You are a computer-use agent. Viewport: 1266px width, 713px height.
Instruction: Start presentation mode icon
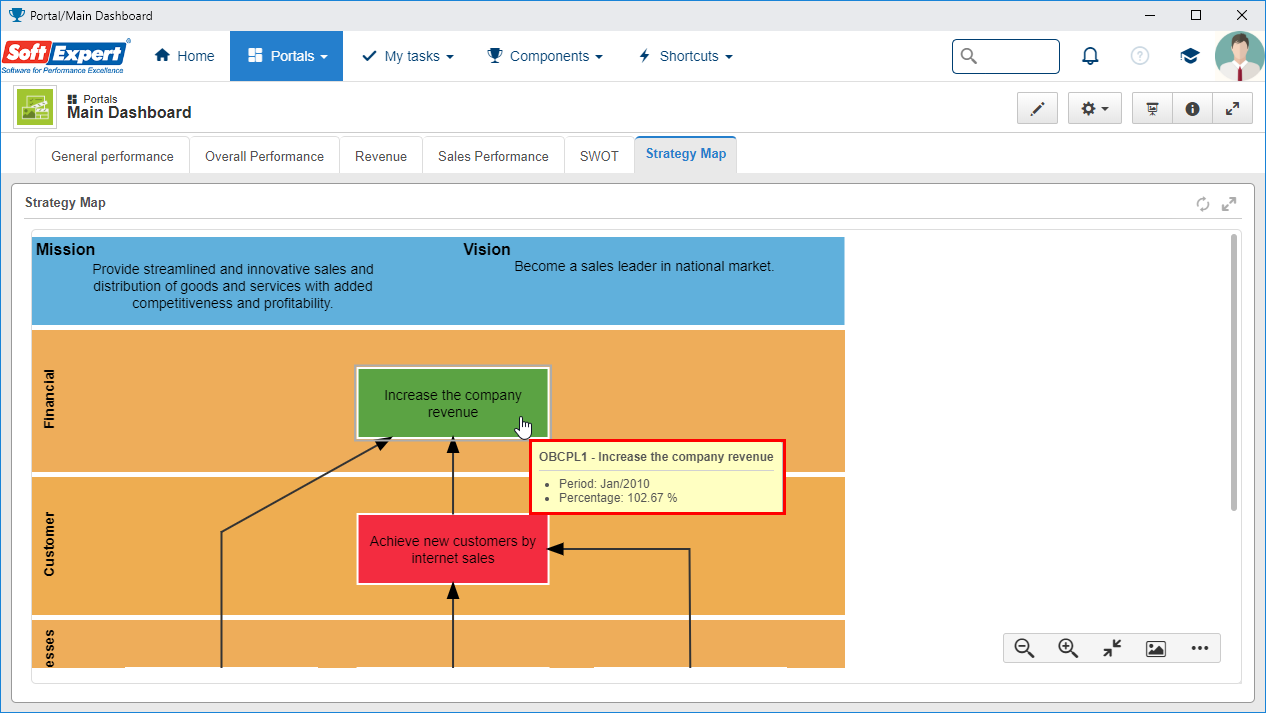coord(1152,109)
